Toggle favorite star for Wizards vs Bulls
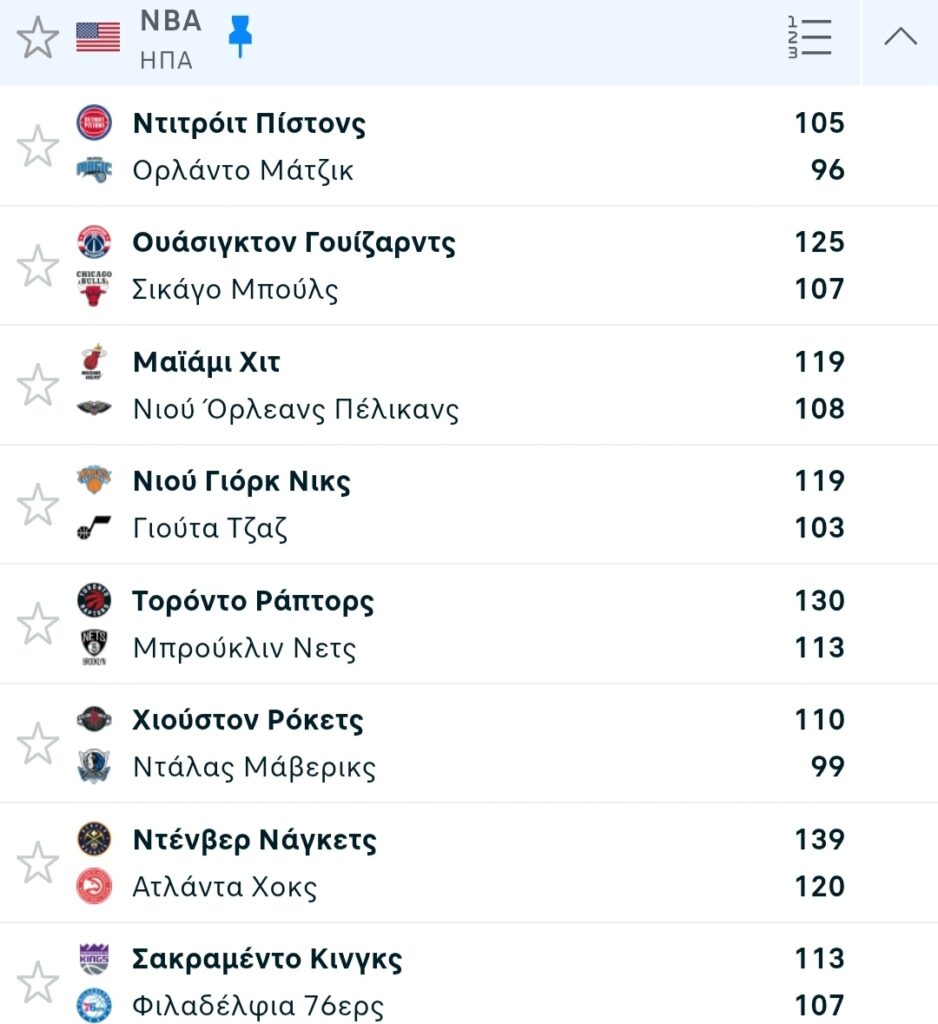The height and width of the screenshot is (1024, 938). point(38,266)
